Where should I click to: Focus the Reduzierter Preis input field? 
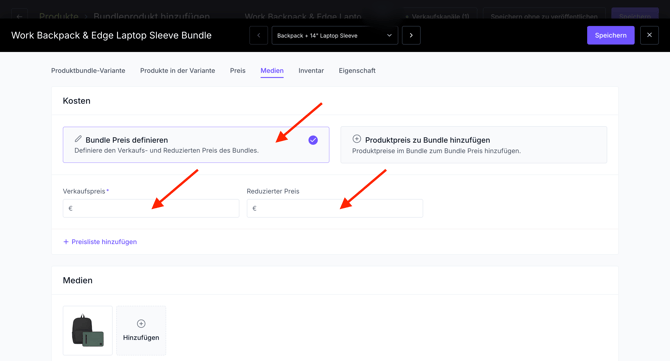335,208
